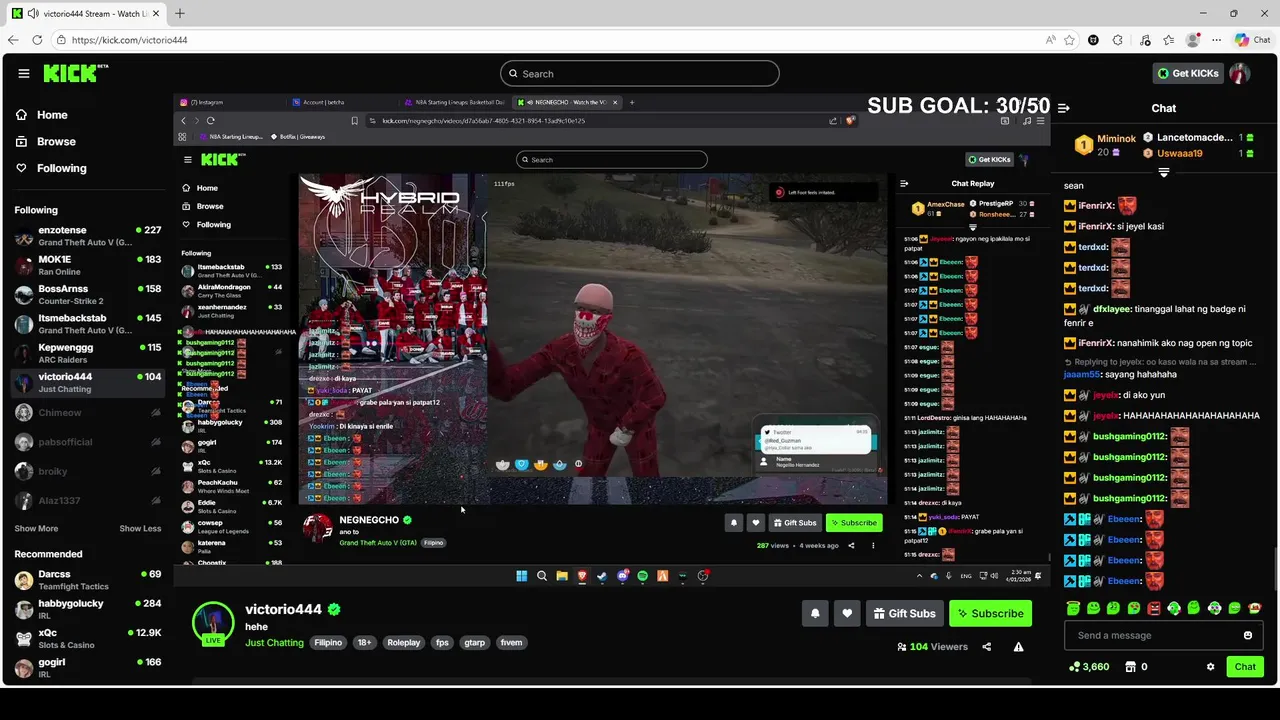Open Miminok in gifter leaderboard
This screenshot has width=1280, height=720.
click(x=1116, y=139)
